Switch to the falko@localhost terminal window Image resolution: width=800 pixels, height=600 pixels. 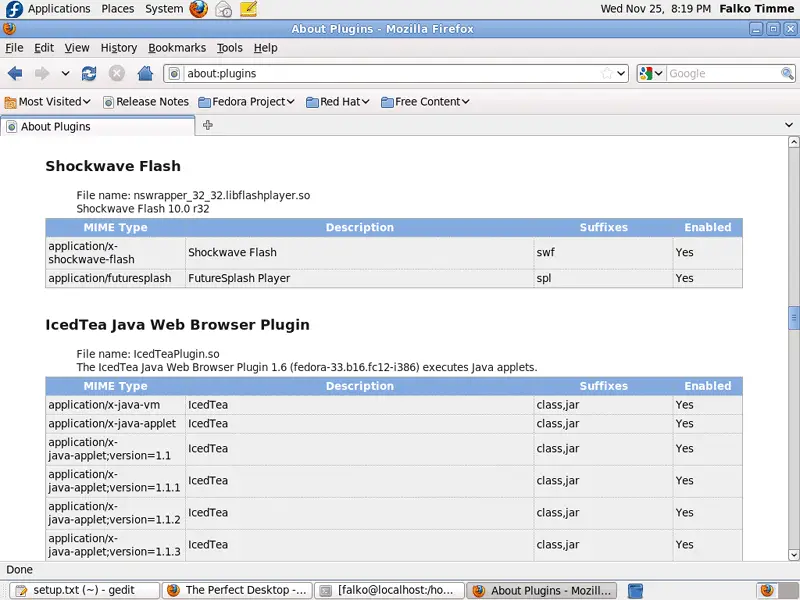(x=389, y=590)
